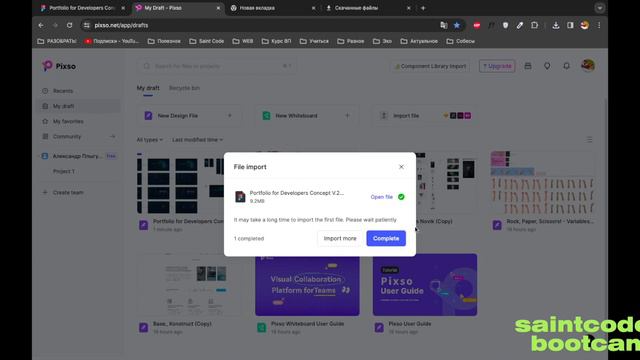
Task: Open Pixso User Guide thumbnail
Action: (425, 284)
